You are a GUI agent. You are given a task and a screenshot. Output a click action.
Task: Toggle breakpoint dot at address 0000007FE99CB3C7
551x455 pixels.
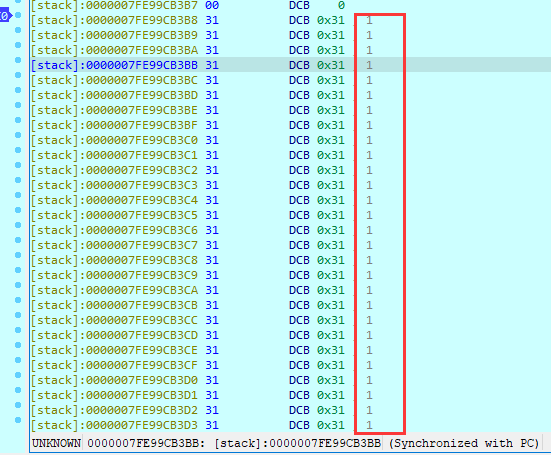(x=18, y=240)
